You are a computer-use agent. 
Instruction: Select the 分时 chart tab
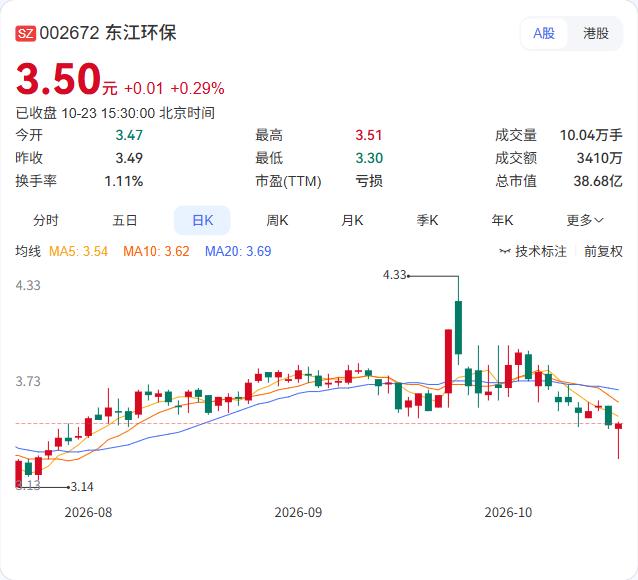[46, 221]
